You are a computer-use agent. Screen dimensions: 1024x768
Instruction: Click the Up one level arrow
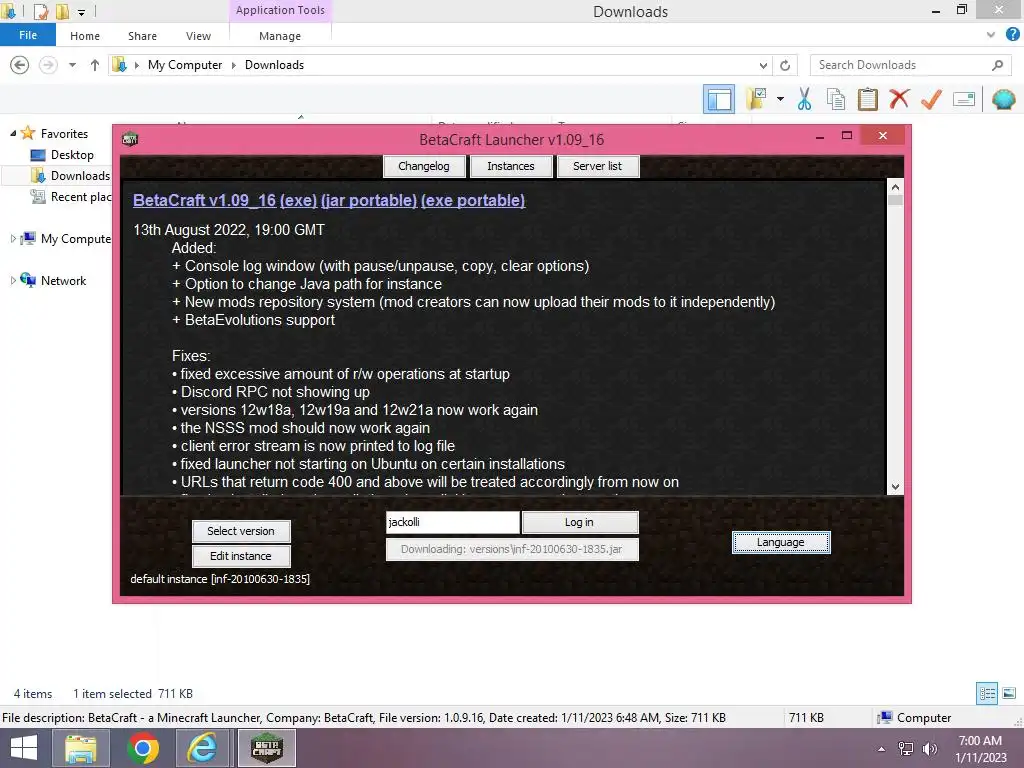click(x=95, y=65)
